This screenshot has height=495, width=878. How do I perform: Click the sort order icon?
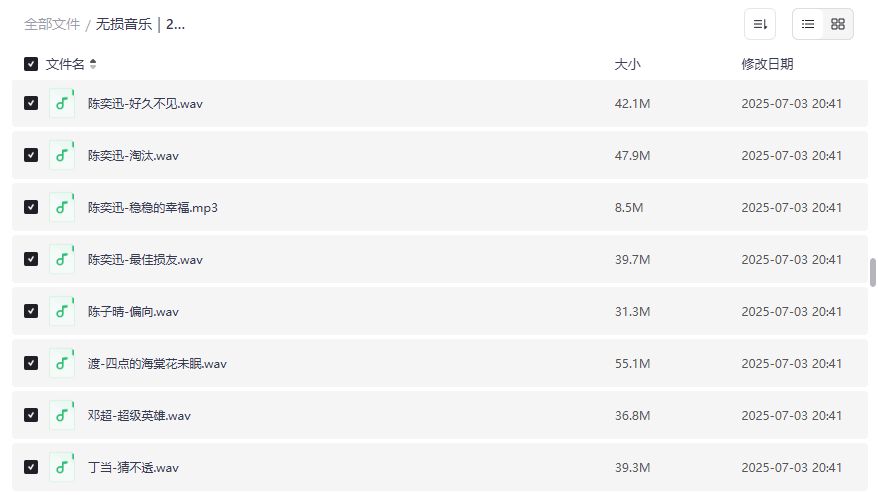pos(760,24)
